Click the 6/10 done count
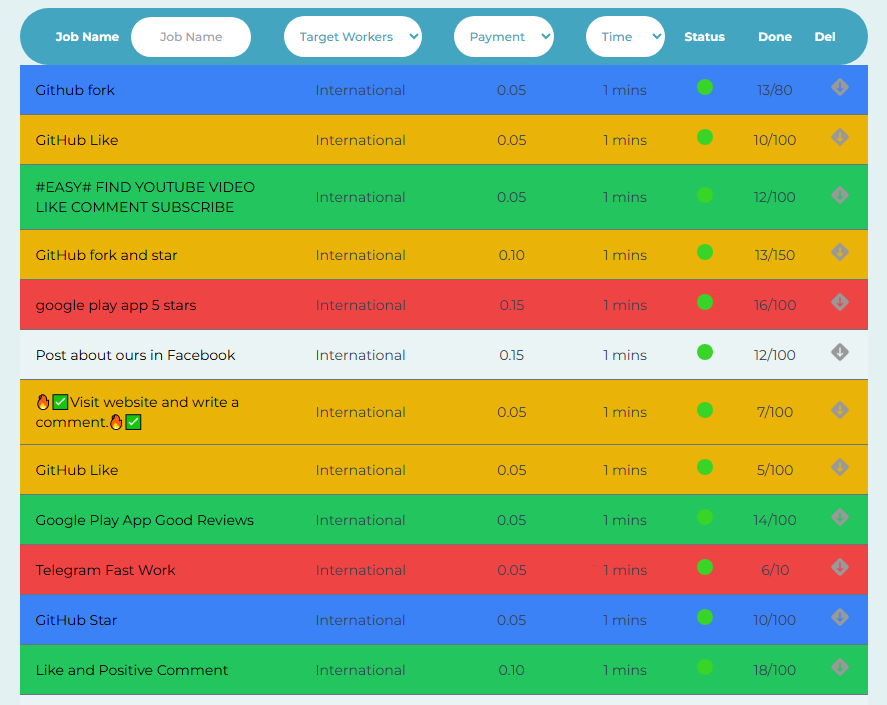Screen dimensions: 887x705 pyautogui.click(x=774, y=570)
